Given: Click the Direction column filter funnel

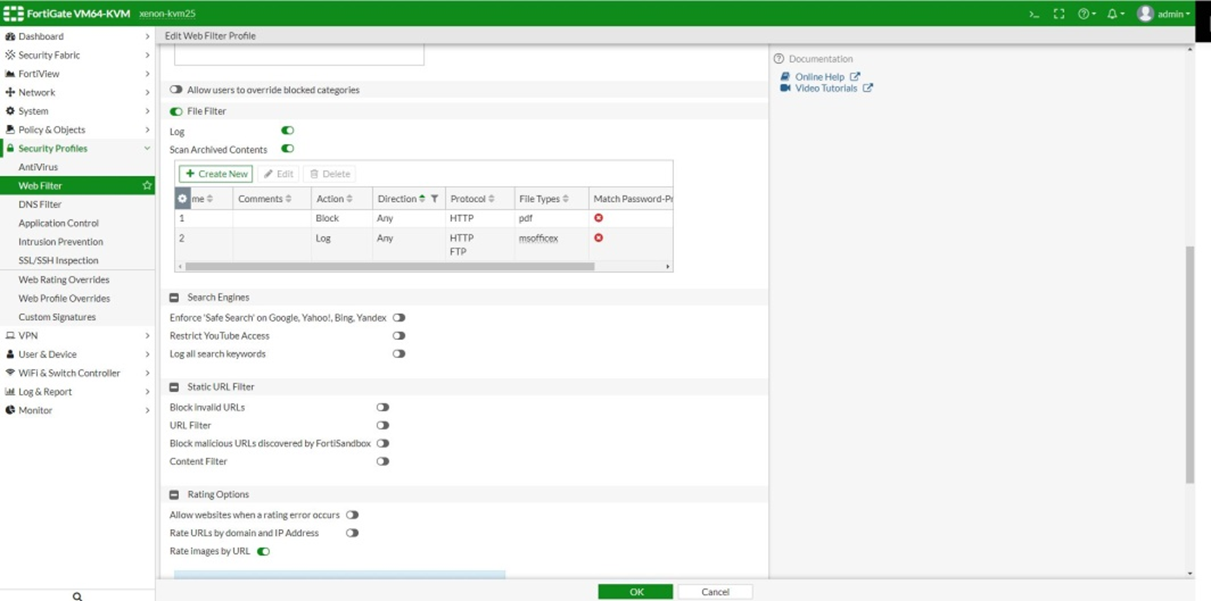Looking at the screenshot, I should pyautogui.click(x=434, y=199).
